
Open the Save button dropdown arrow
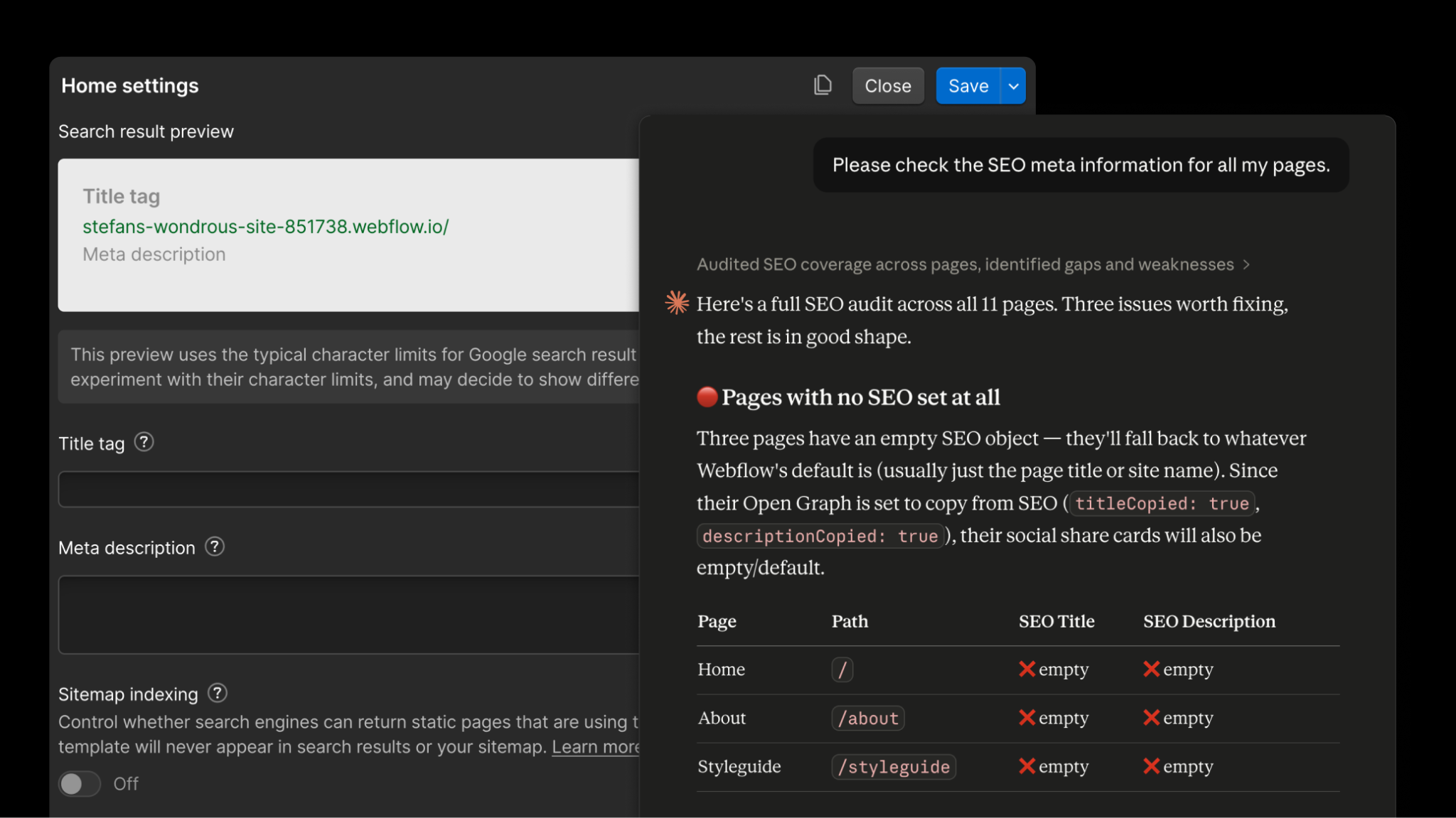(x=1014, y=86)
